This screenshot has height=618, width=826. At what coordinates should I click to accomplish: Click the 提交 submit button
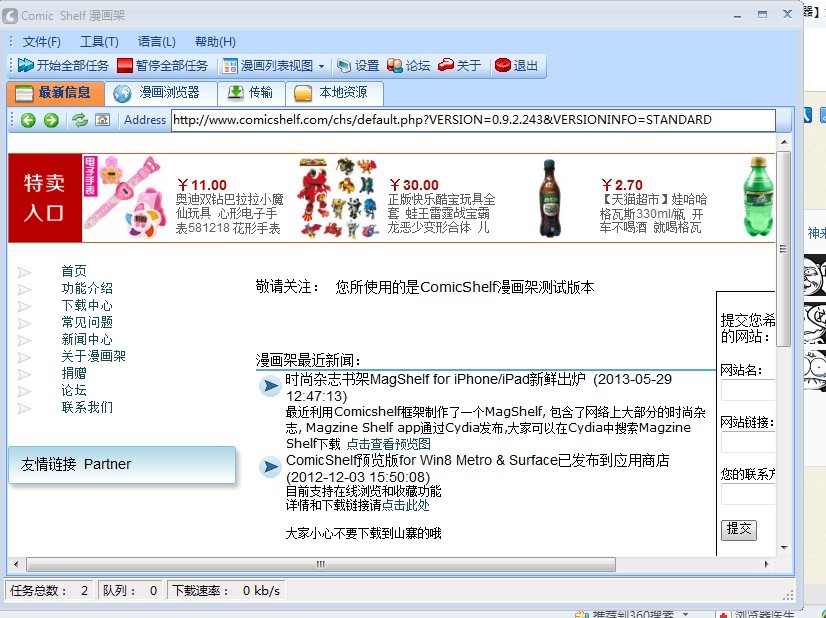(x=739, y=529)
